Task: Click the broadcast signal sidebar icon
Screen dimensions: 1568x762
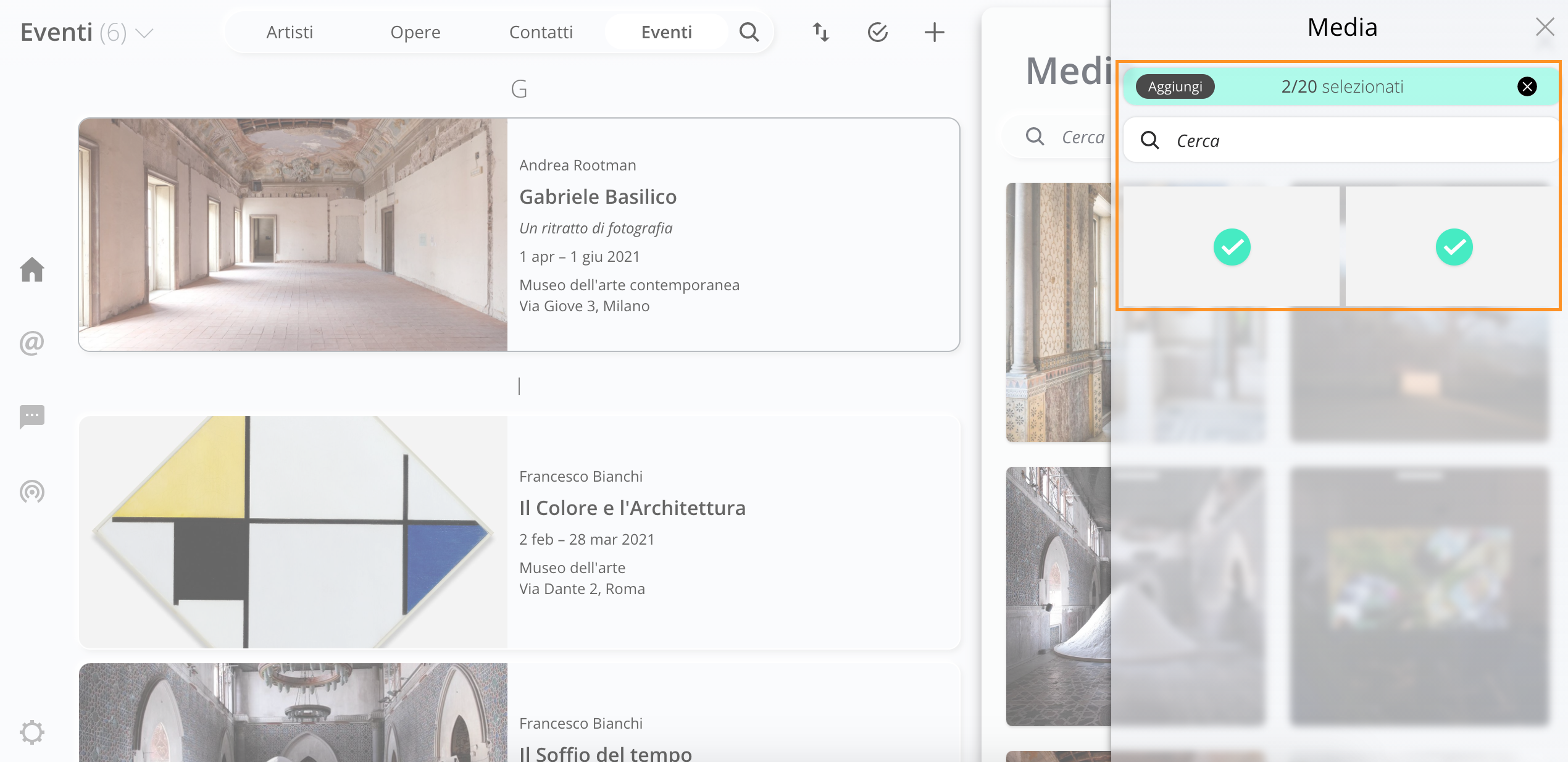Action: coord(32,492)
